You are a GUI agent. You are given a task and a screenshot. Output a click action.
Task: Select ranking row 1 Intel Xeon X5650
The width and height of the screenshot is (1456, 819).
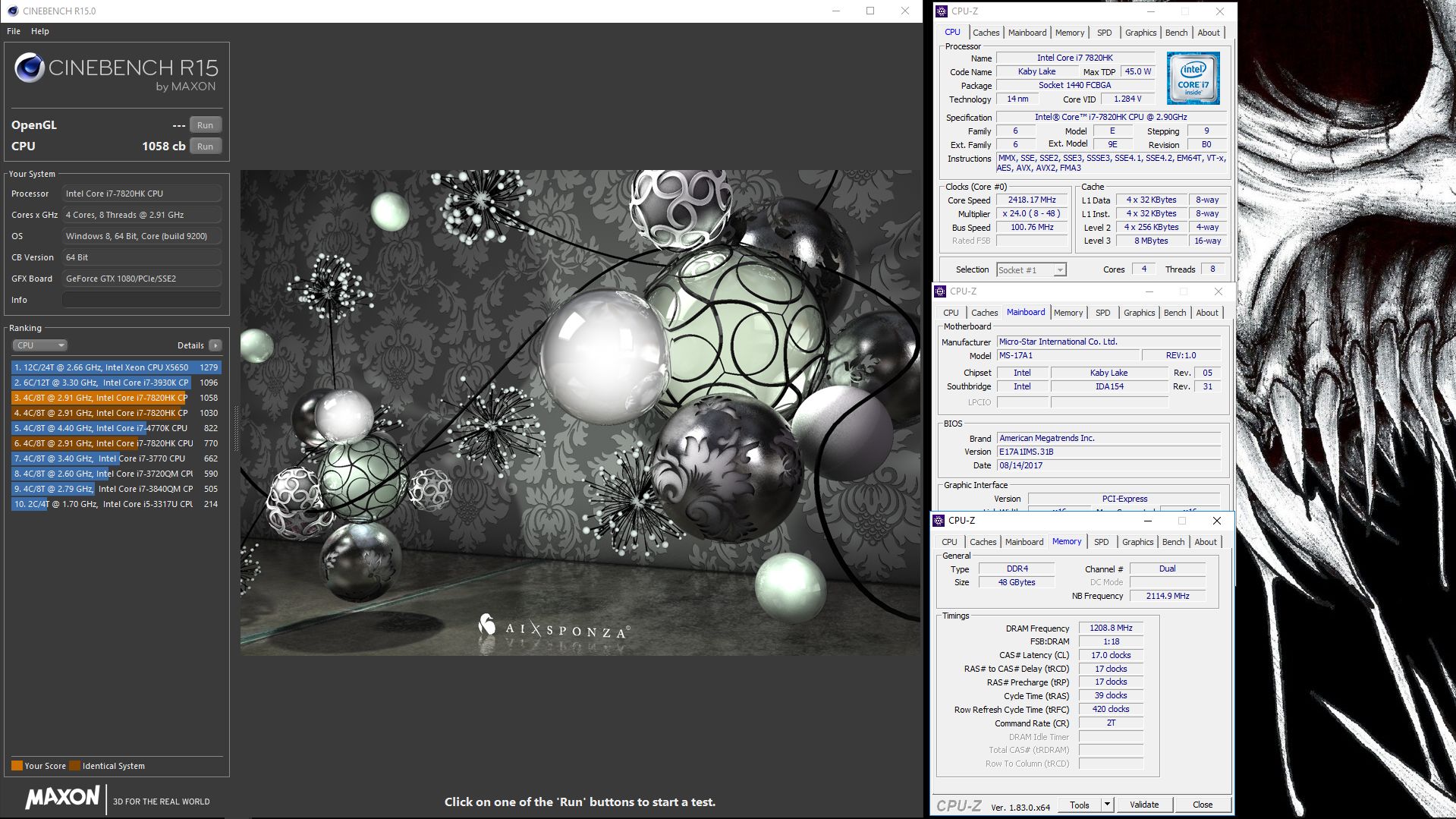(116, 367)
